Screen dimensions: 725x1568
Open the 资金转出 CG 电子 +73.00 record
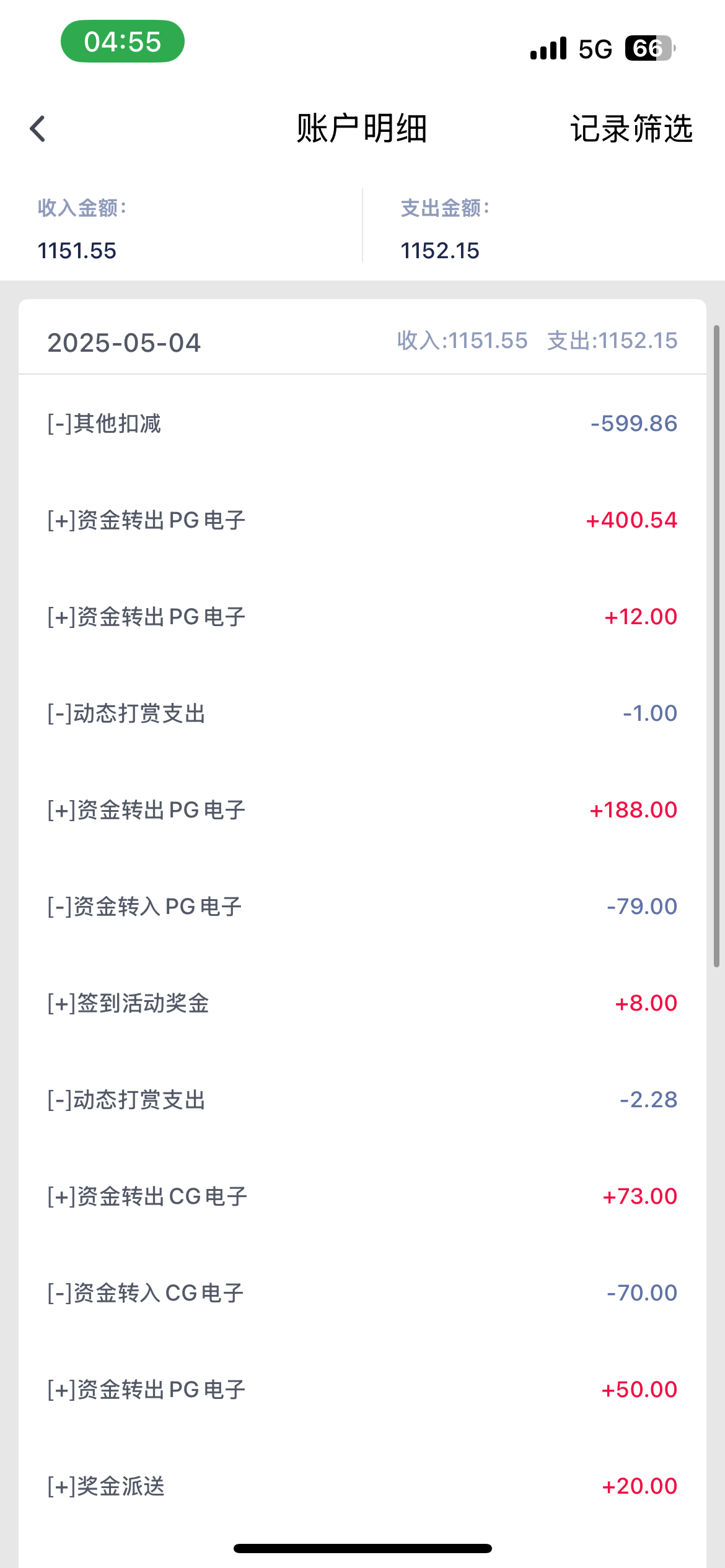point(362,1196)
